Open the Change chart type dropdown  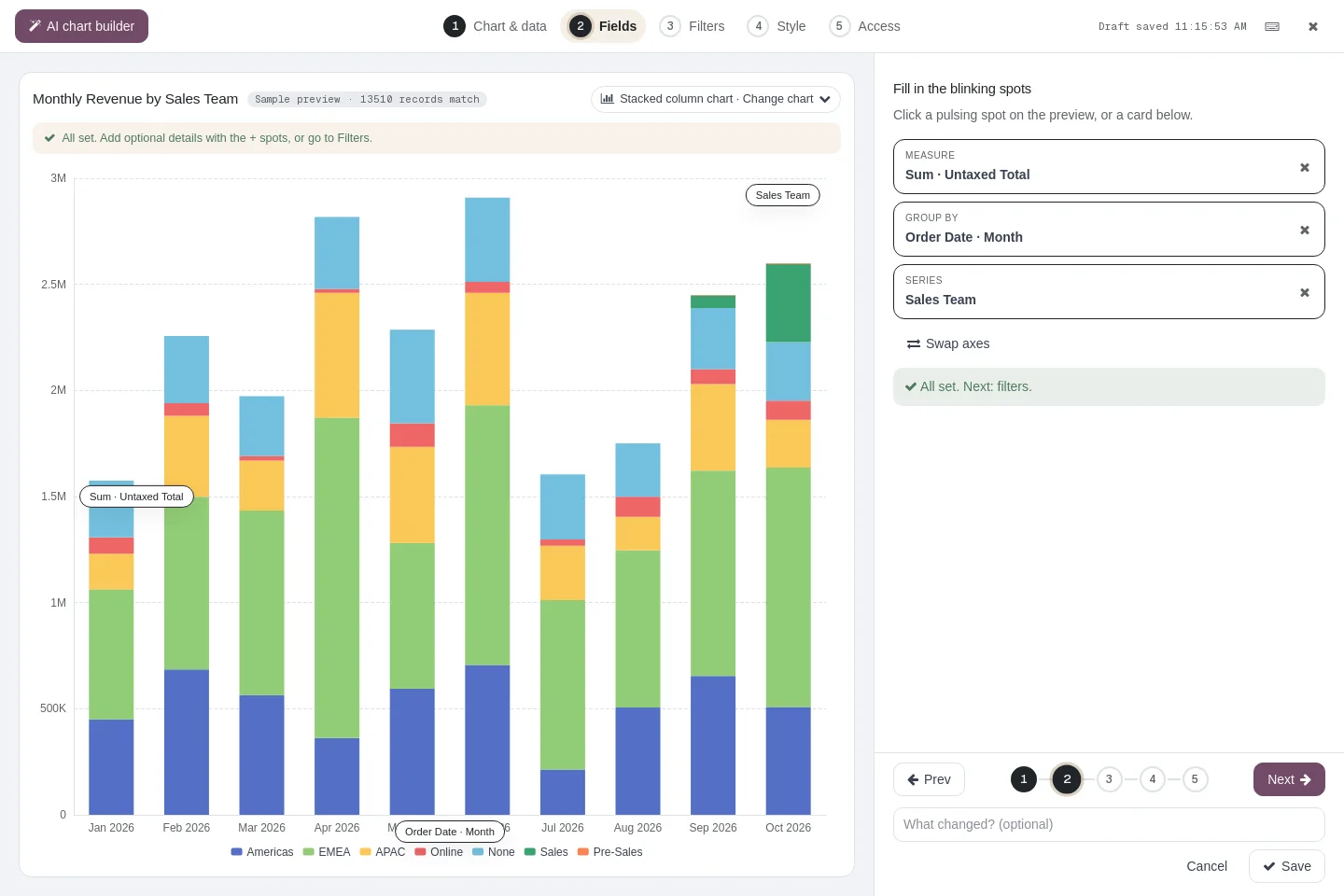(716, 99)
